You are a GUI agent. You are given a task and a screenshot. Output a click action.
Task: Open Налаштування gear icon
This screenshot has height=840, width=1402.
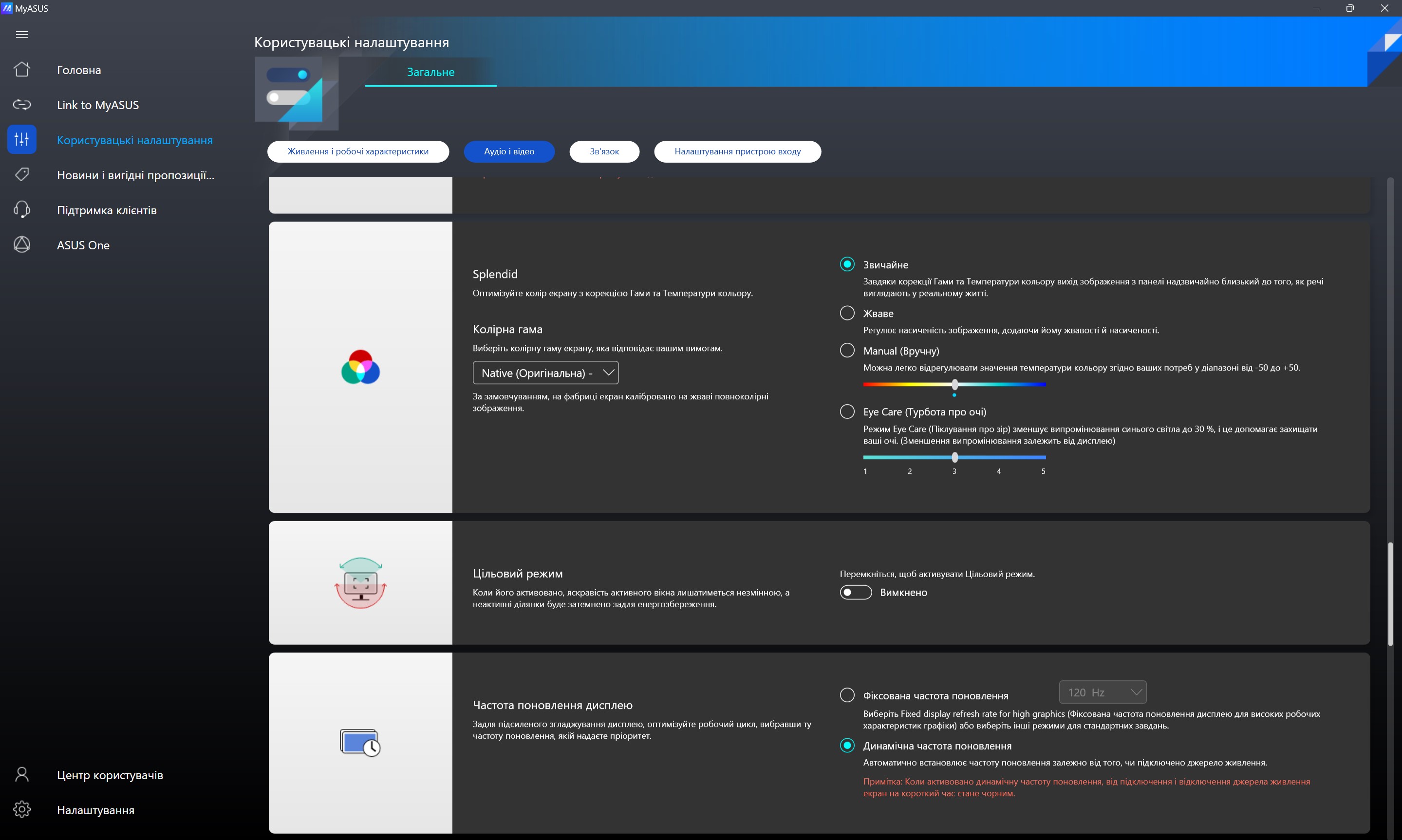pyautogui.click(x=21, y=809)
